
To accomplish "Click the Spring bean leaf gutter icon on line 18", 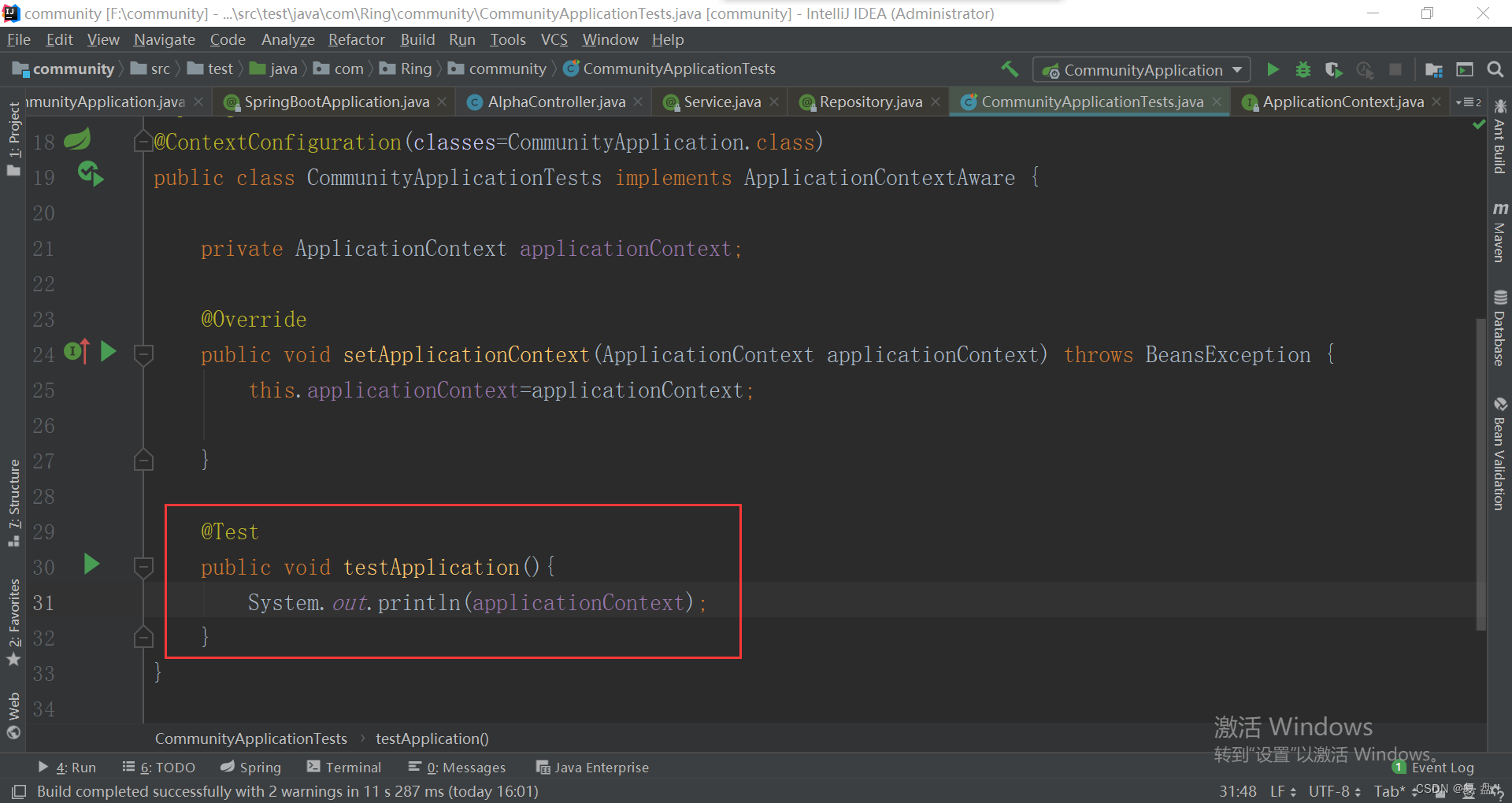I will coord(77,140).
